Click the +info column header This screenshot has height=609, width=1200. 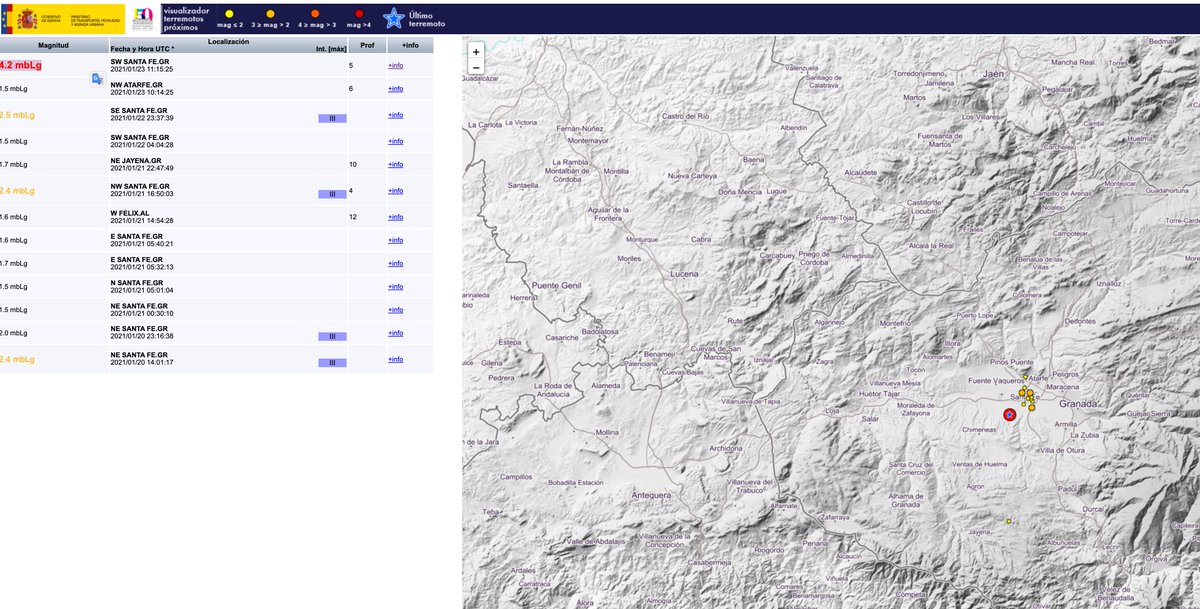[x=410, y=46]
